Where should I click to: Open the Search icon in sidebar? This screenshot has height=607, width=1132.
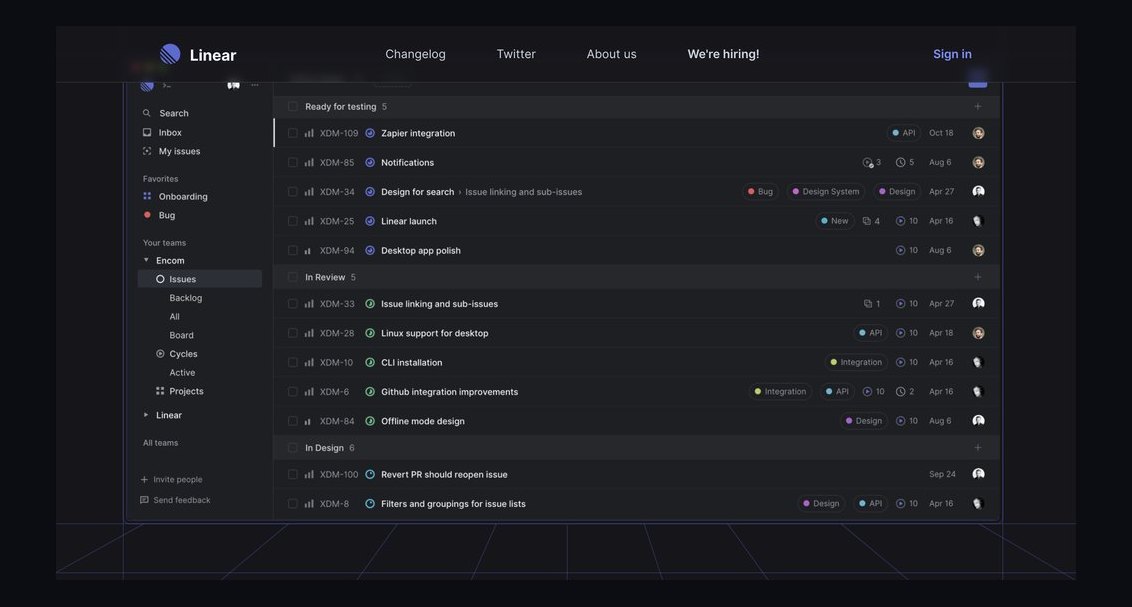coord(147,113)
